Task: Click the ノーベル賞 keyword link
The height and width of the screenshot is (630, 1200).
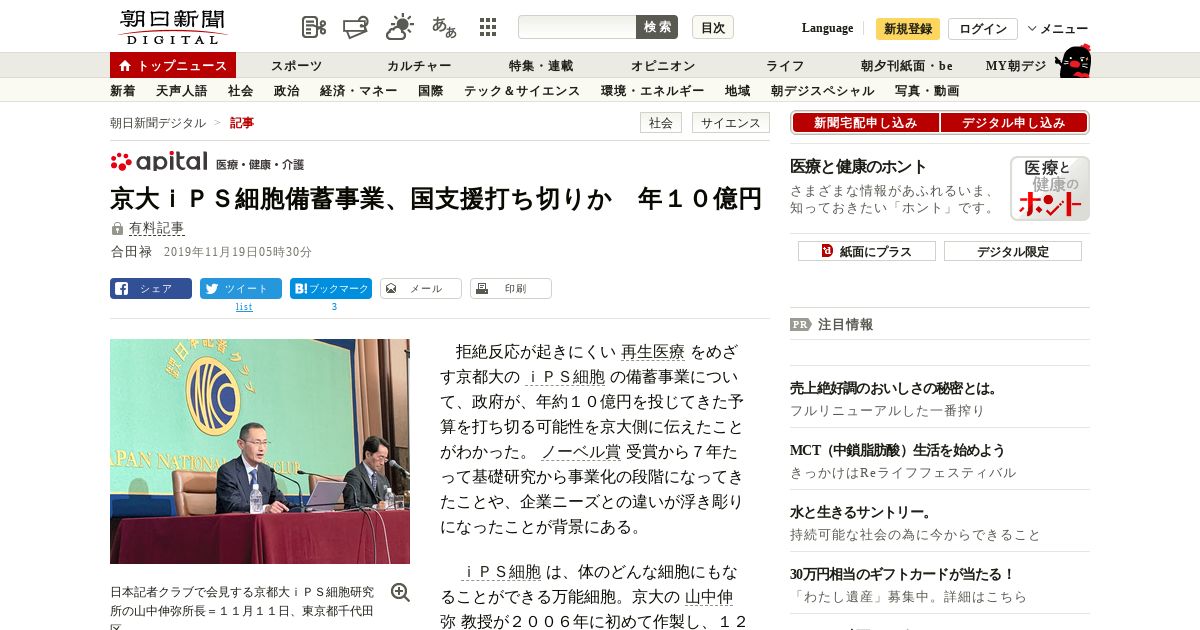Action: point(581,451)
